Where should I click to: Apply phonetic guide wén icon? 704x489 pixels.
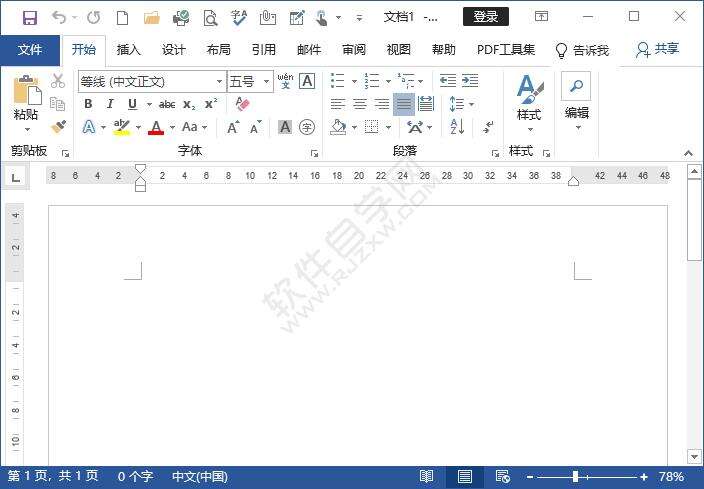[x=285, y=81]
